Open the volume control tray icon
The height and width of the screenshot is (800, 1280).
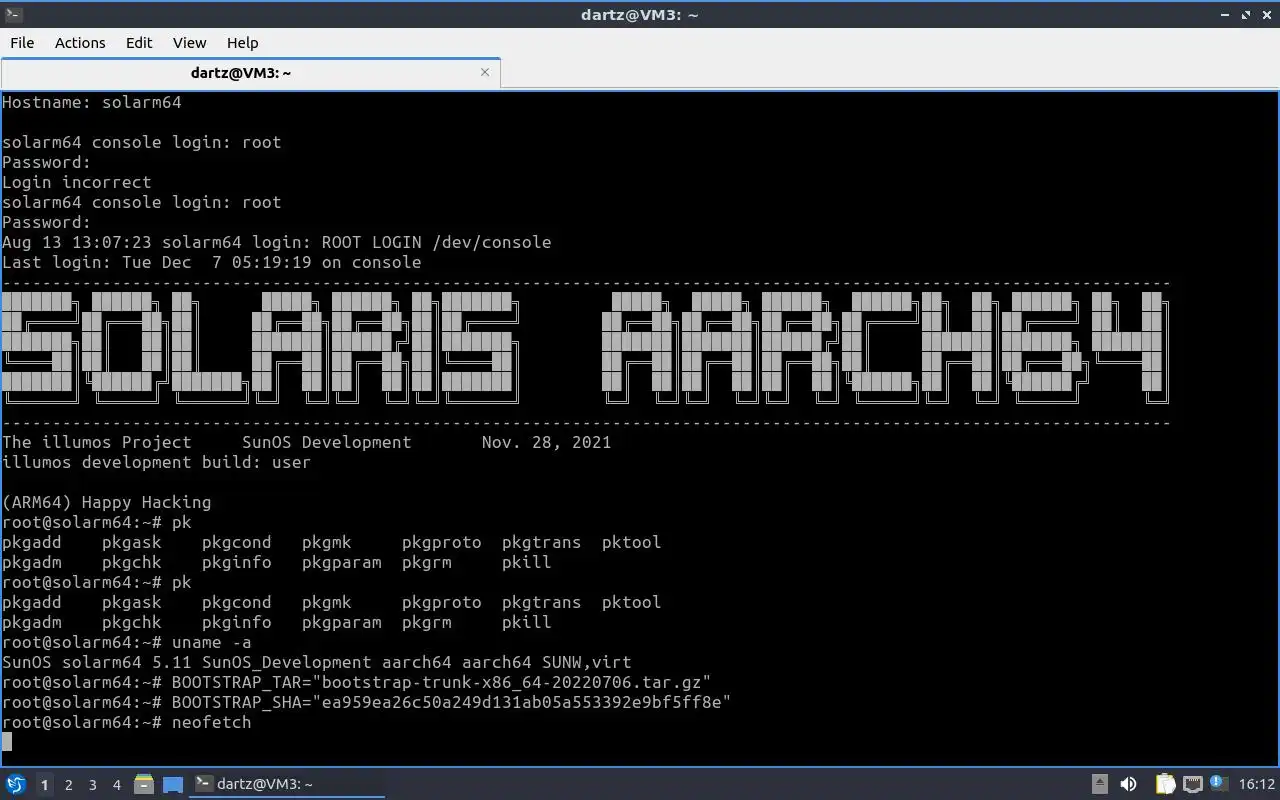point(1128,784)
